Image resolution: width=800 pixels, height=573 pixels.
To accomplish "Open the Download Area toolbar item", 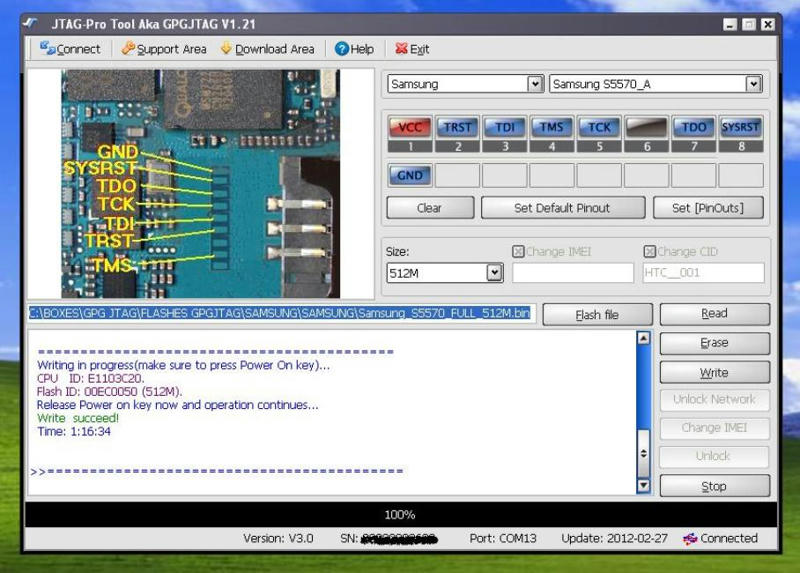I will [x=267, y=48].
